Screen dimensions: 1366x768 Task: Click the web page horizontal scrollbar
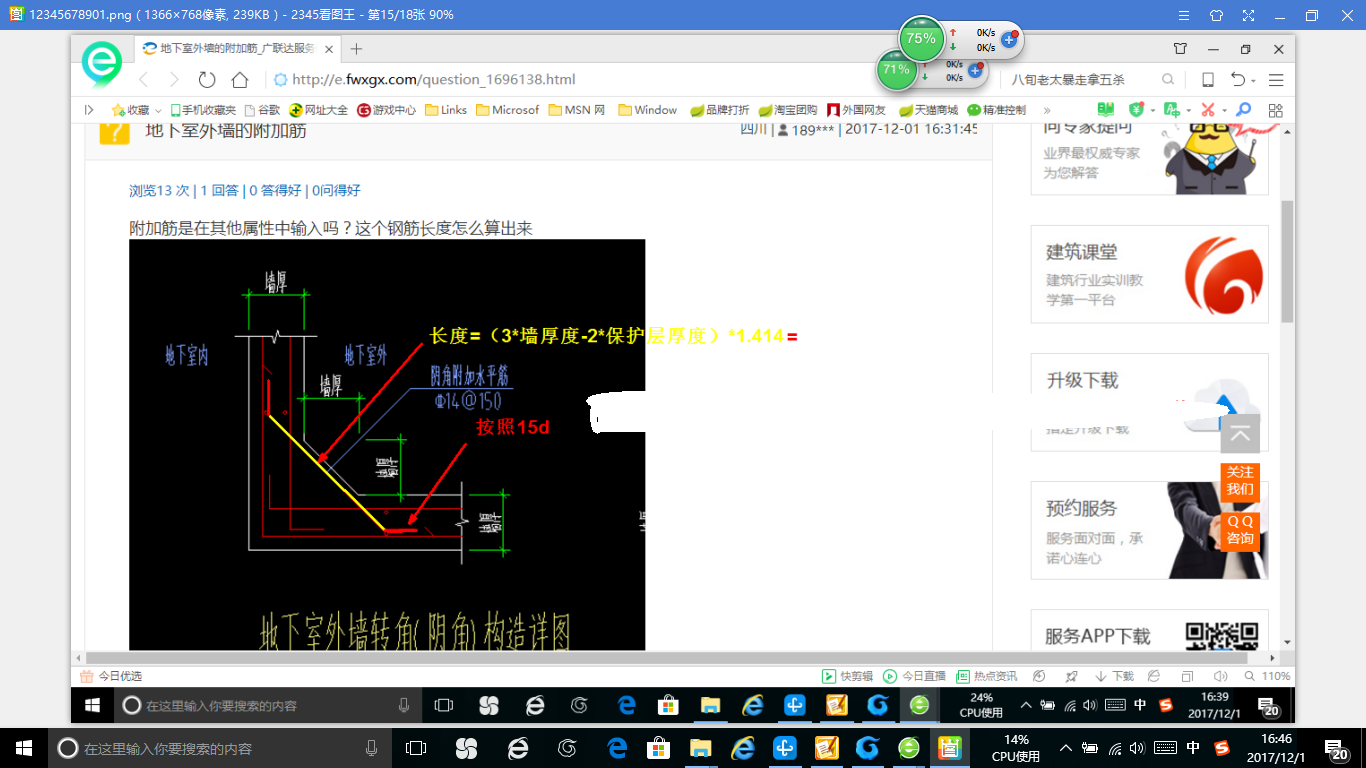tap(665, 658)
